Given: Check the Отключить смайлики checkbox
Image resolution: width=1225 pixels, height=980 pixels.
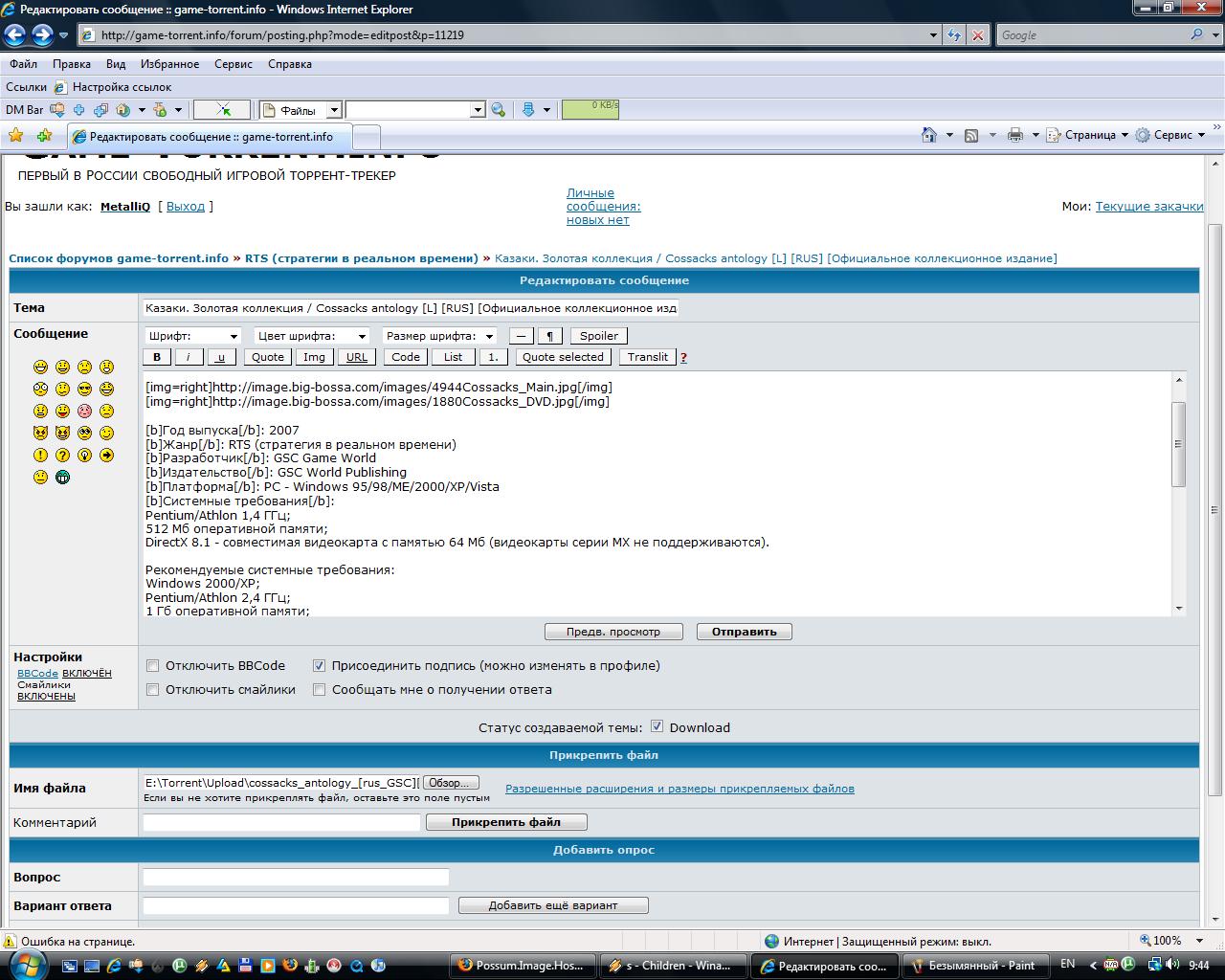Looking at the screenshot, I should pos(152,689).
